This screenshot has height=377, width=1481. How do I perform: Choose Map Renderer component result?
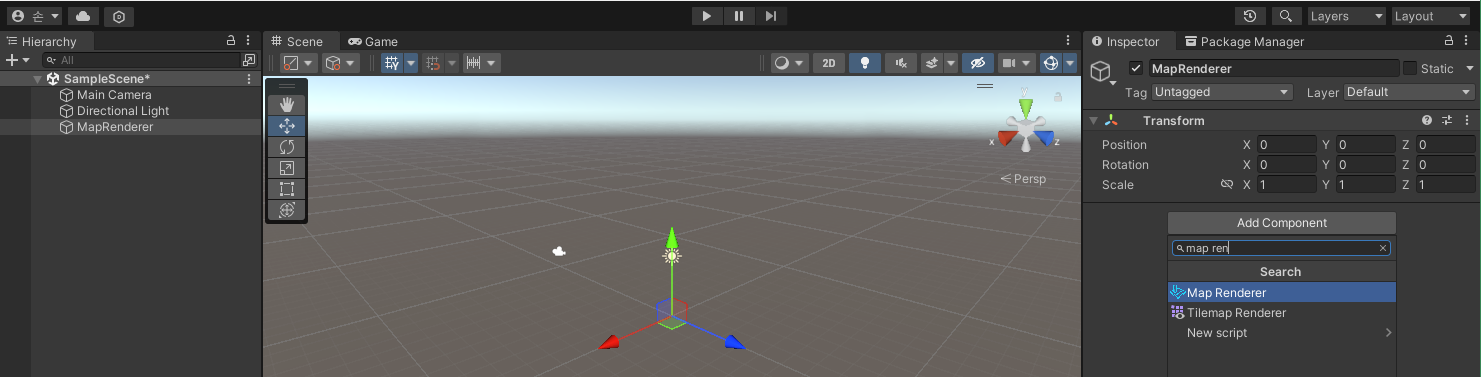click(1282, 293)
